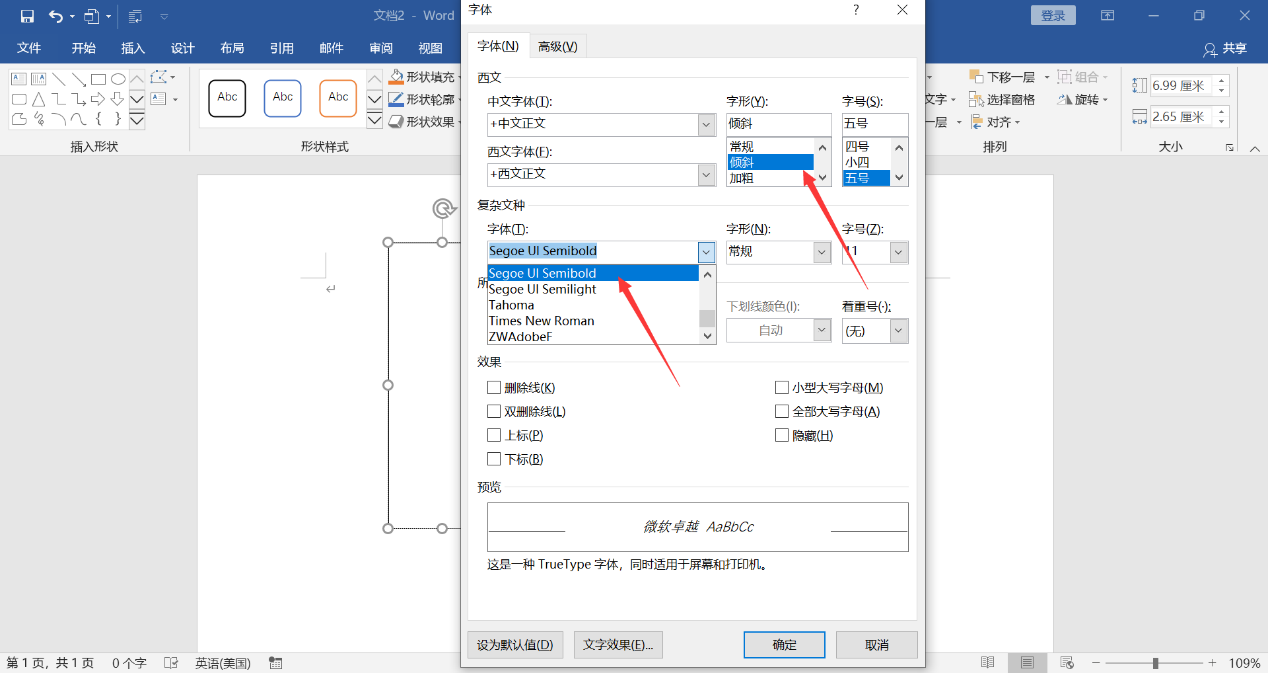Select the curve shape tool
The width and height of the screenshot is (1268, 673).
click(79, 119)
